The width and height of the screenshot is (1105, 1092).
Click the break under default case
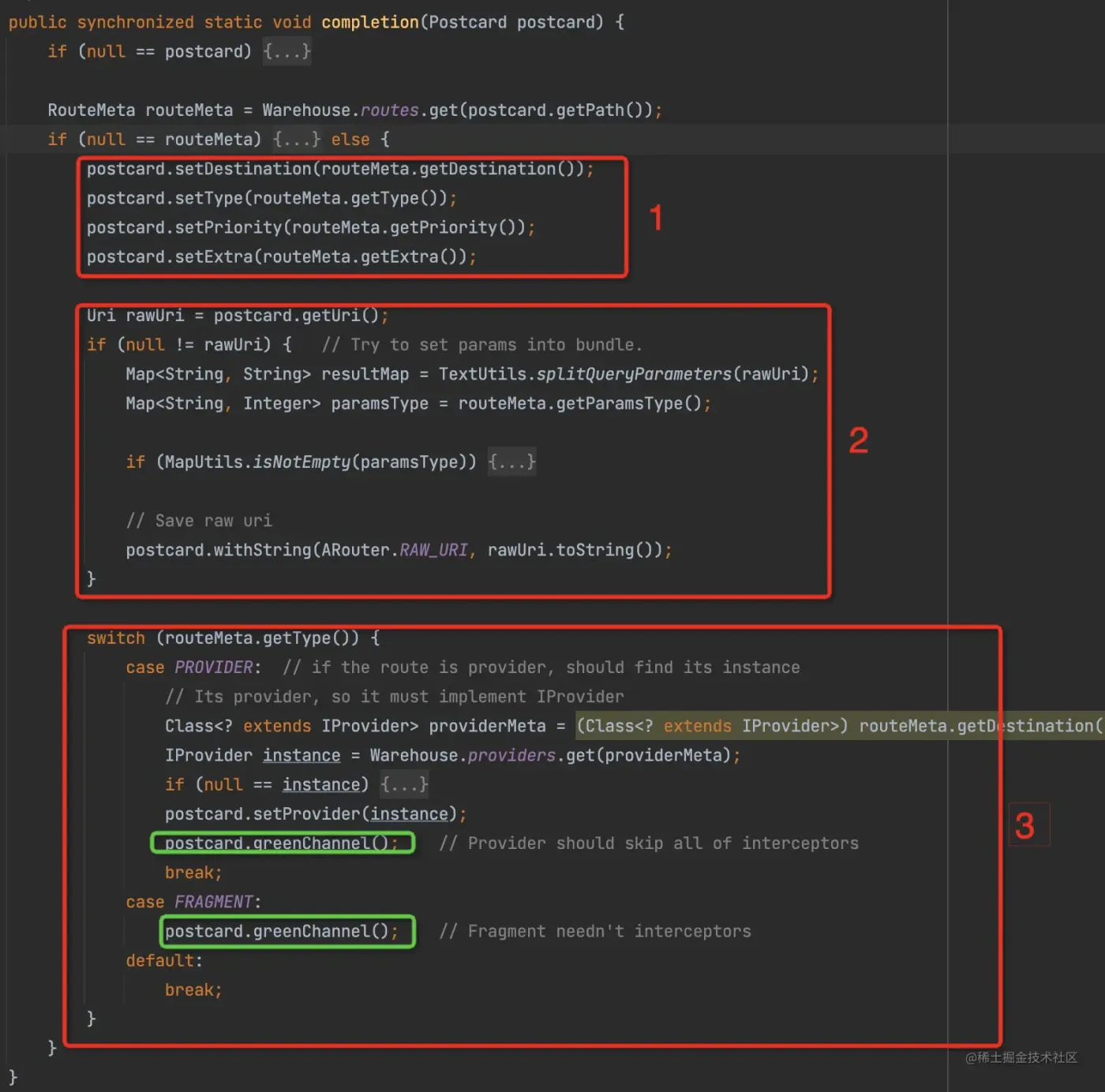[x=193, y=990]
